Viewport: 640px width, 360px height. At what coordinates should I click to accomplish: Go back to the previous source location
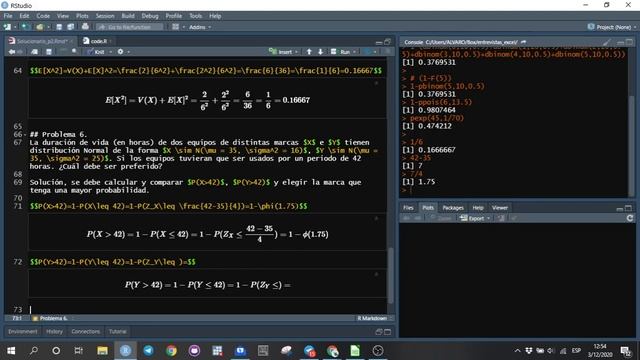click(x=12, y=52)
